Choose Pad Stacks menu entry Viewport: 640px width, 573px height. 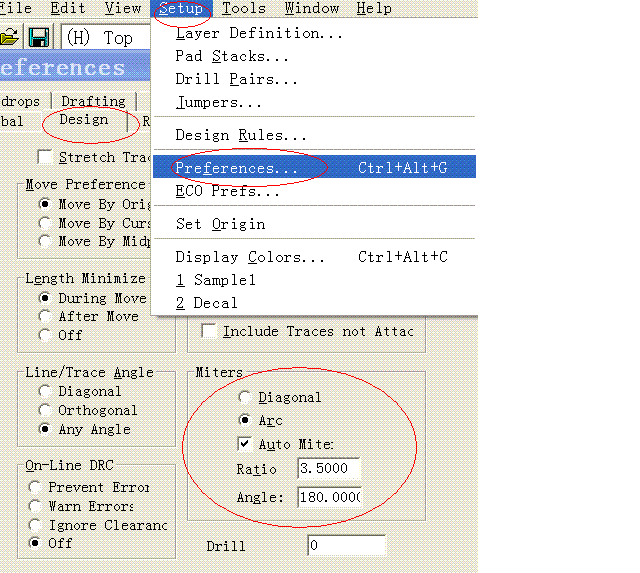(x=314, y=56)
